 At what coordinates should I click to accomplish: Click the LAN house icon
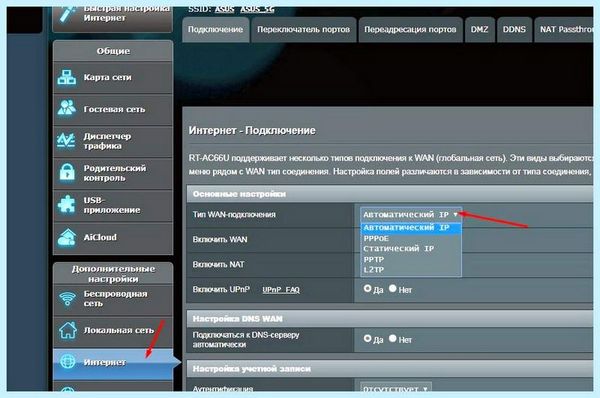click(x=68, y=330)
